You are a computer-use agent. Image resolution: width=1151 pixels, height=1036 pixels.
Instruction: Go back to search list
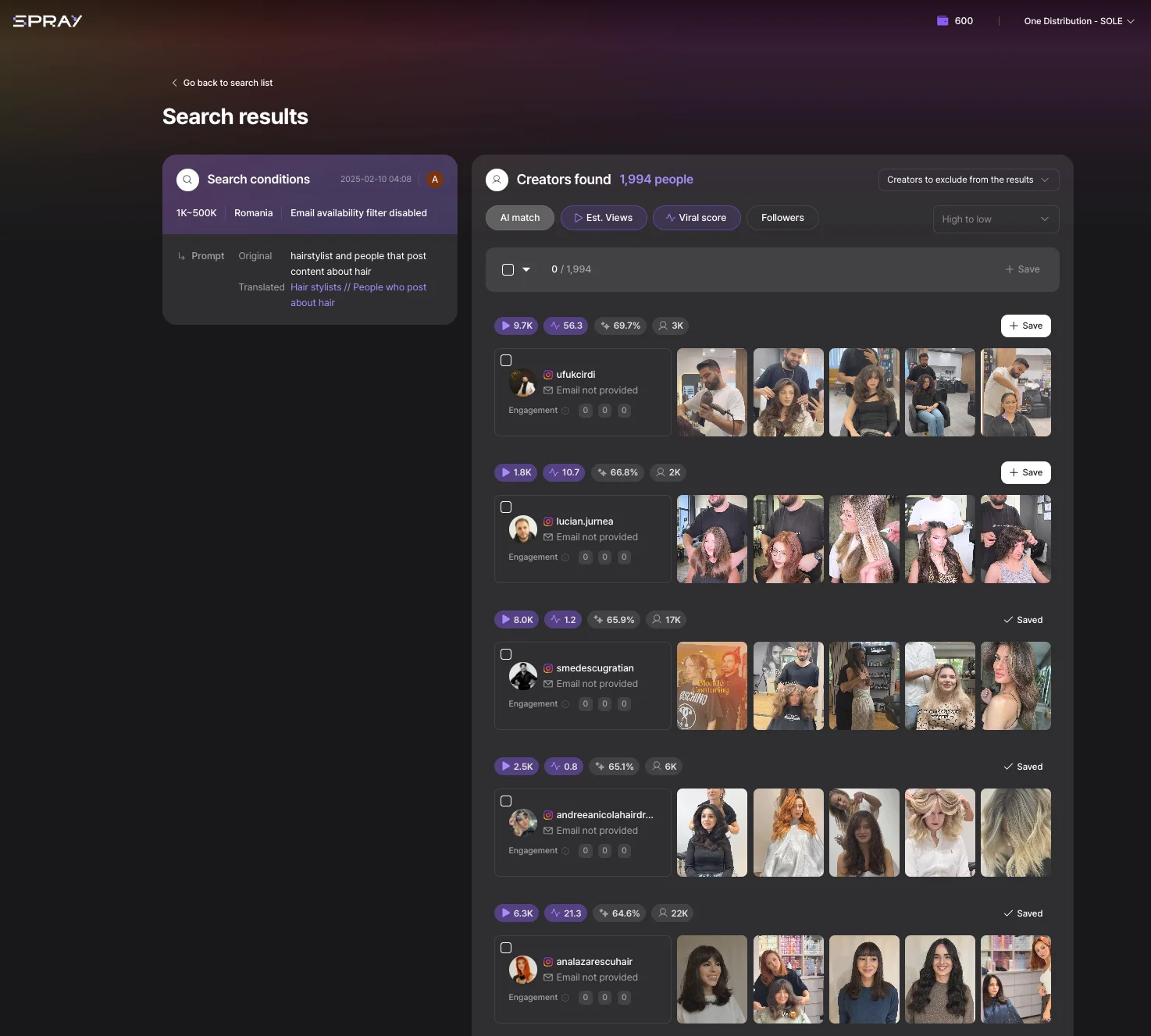point(222,83)
